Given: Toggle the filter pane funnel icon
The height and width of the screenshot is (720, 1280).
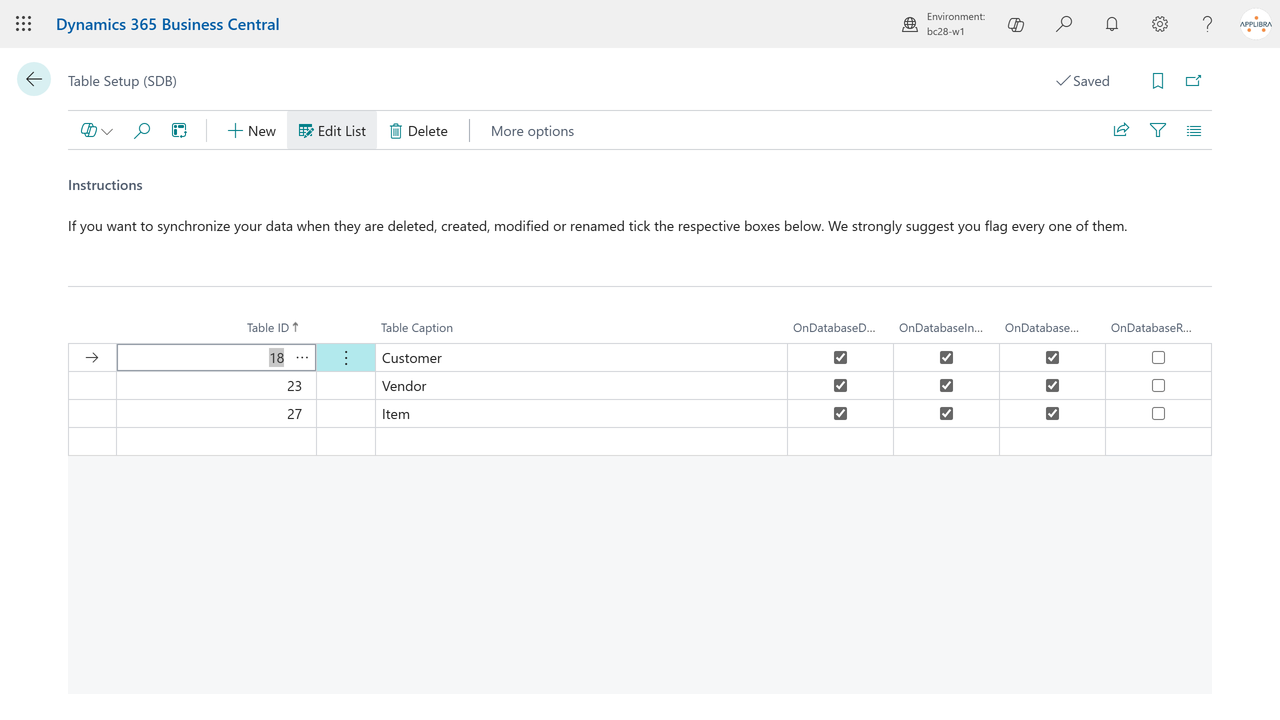Looking at the screenshot, I should click(x=1158, y=130).
